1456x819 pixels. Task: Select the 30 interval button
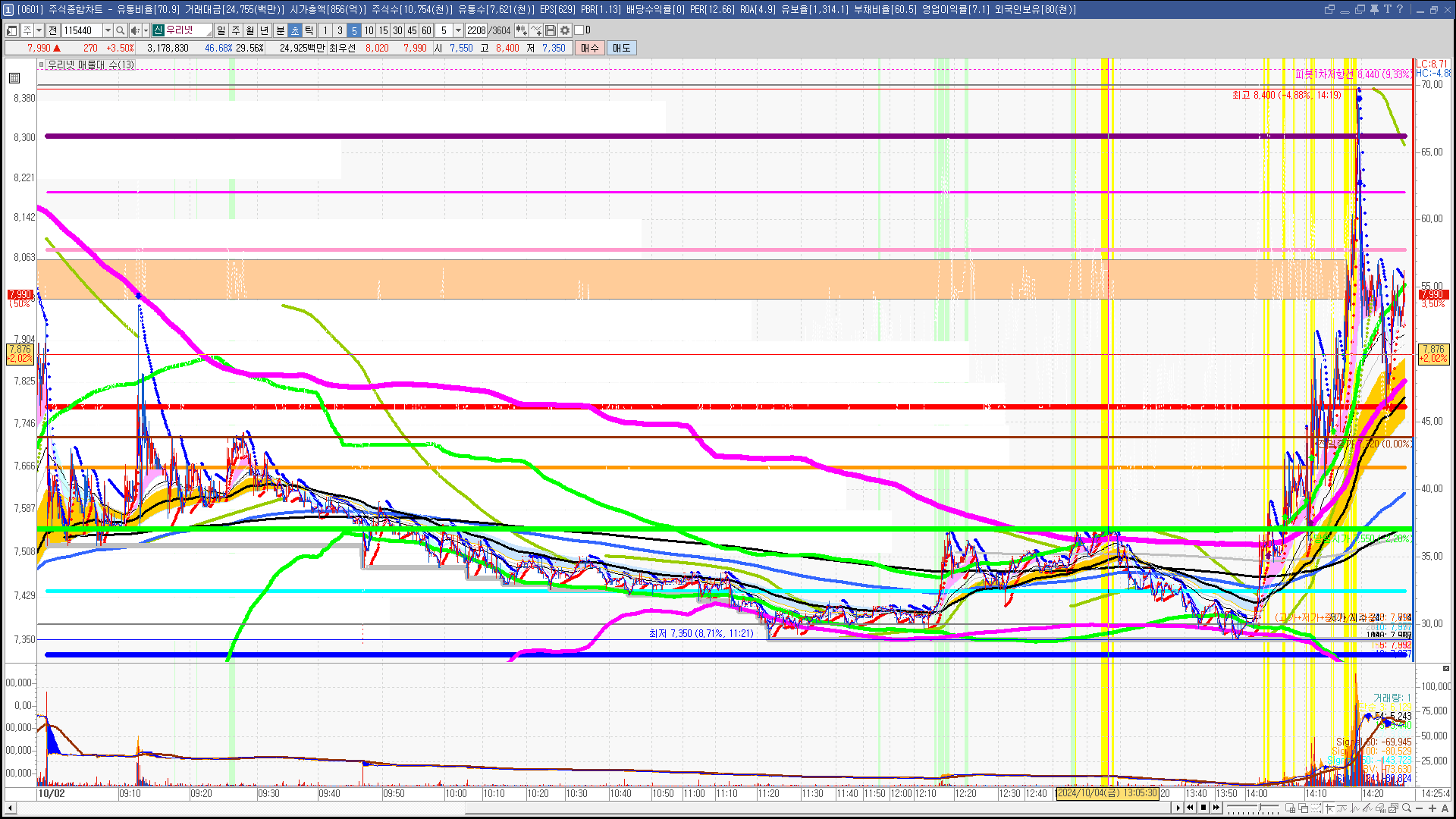[x=397, y=30]
